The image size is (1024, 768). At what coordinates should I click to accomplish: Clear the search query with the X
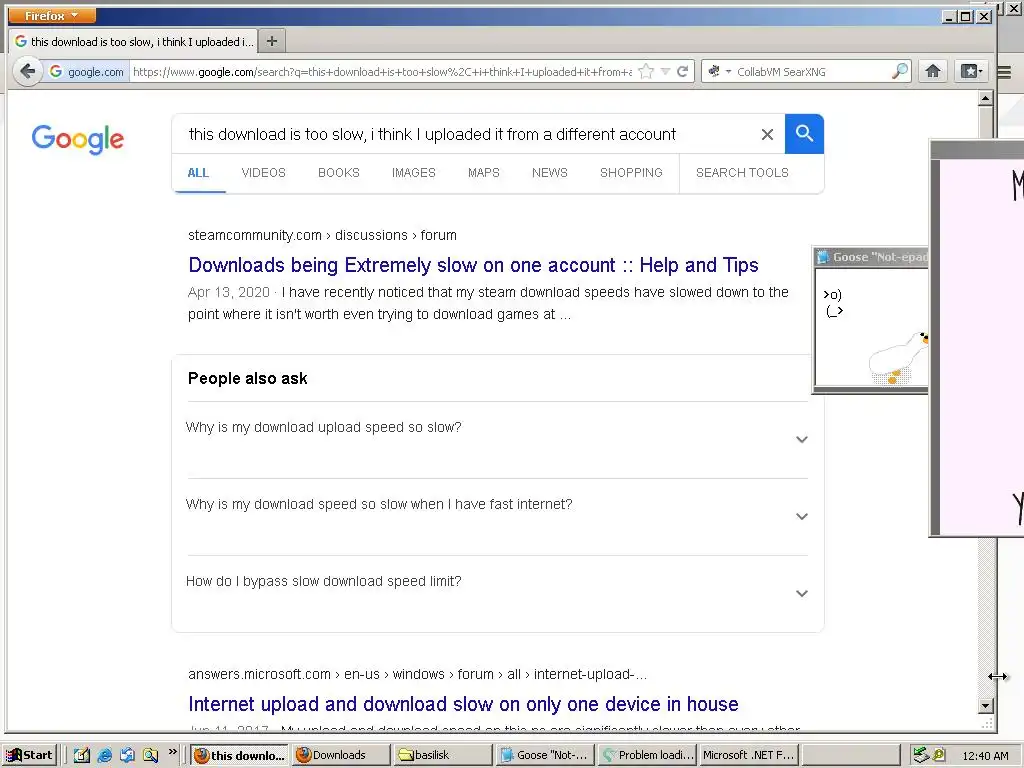click(767, 135)
